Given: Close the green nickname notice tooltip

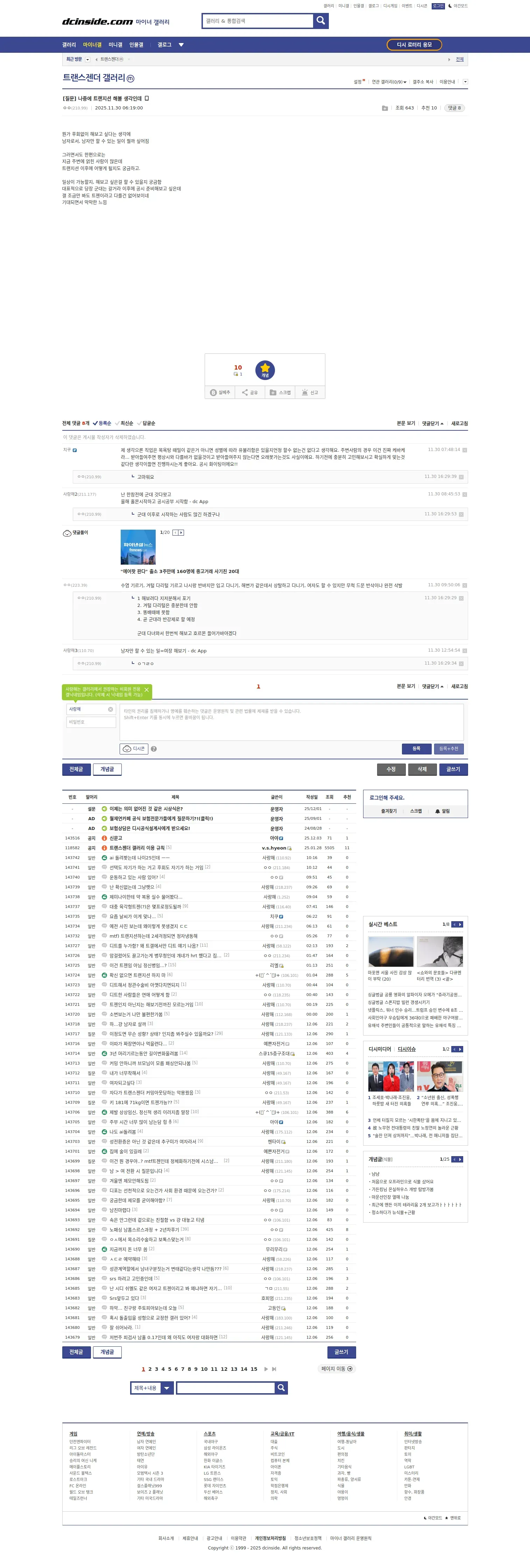Looking at the screenshot, I should point(146,690).
